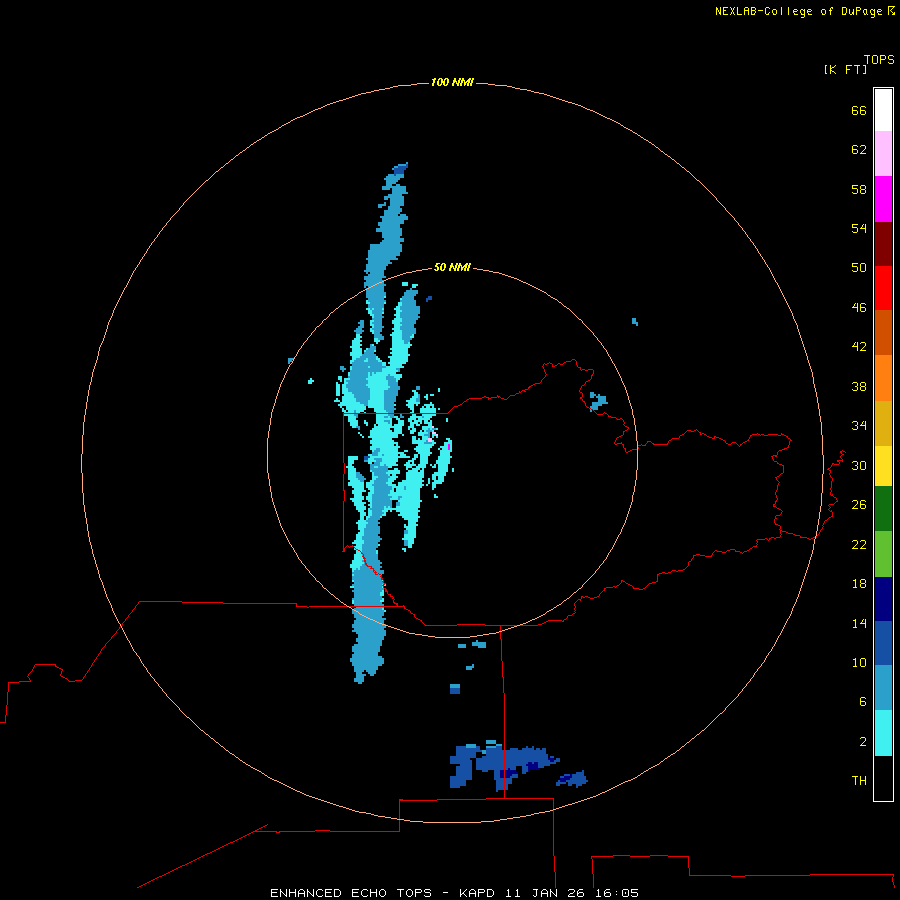900x900 pixels.
Task: Click the dark orange 42 kft swatch
Action: 883,333
